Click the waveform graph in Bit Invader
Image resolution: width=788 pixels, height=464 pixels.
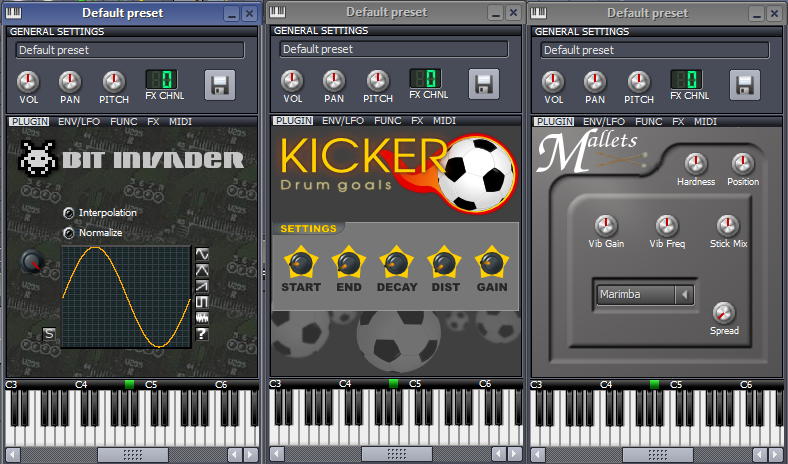126,297
